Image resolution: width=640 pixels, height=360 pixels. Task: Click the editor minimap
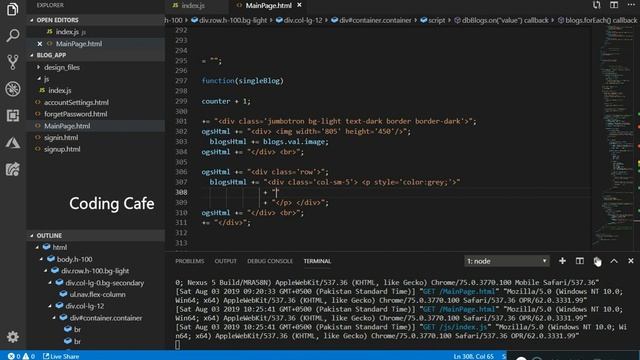(x=616, y=137)
